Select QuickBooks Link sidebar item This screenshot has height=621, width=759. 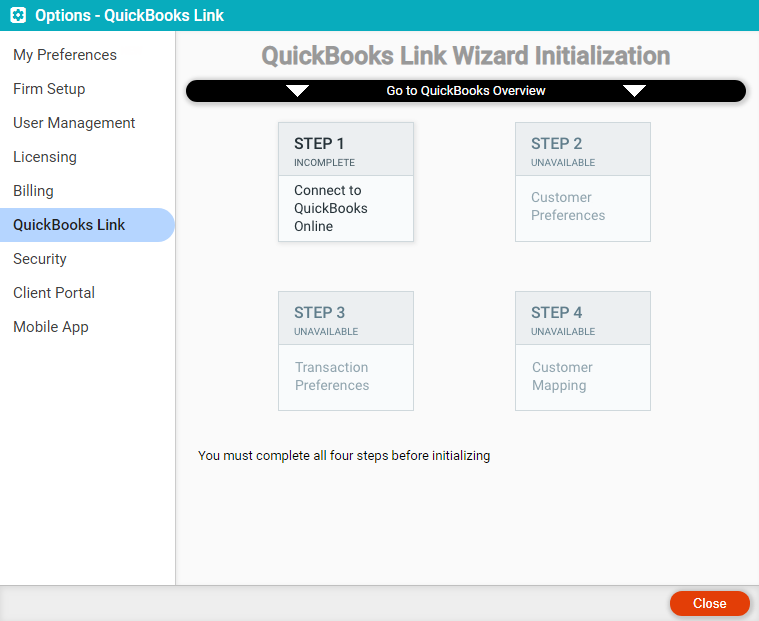click(x=87, y=225)
